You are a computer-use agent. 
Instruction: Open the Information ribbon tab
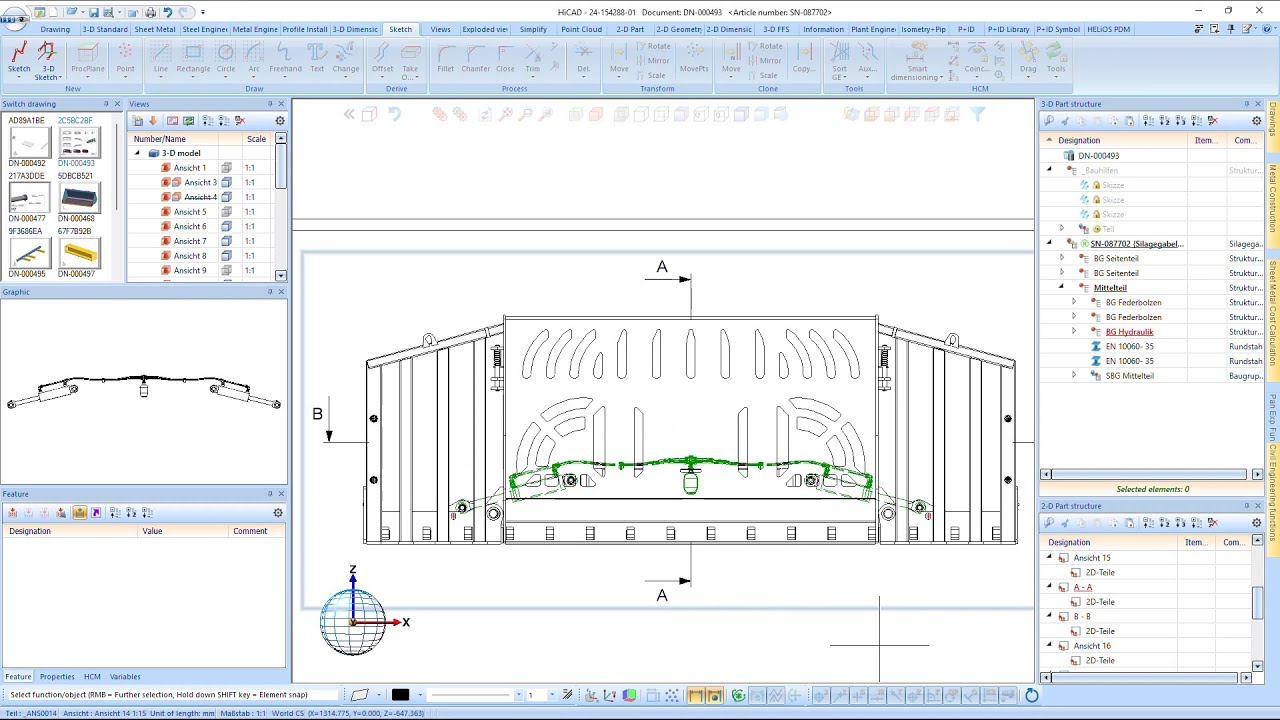[823, 29]
